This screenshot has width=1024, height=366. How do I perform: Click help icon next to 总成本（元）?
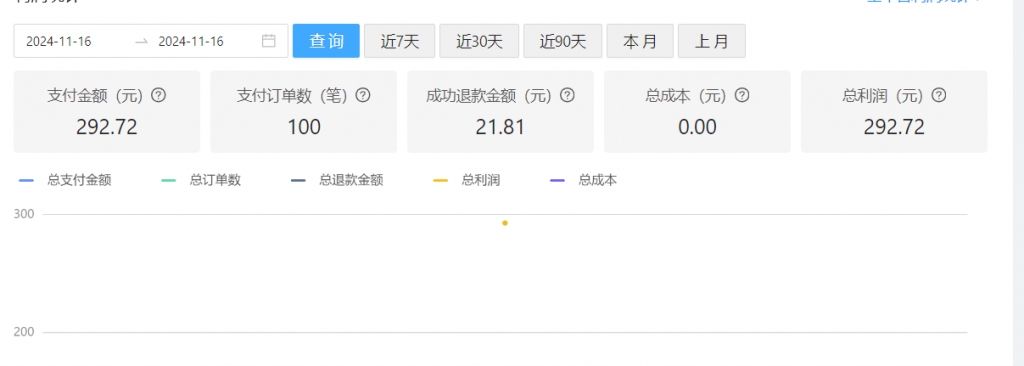[742, 95]
